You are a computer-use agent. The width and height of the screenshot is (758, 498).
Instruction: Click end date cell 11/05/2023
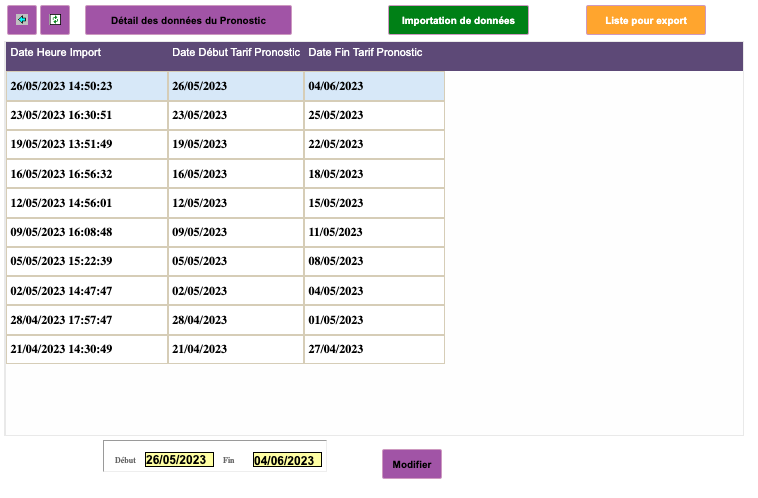coord(375,232)
